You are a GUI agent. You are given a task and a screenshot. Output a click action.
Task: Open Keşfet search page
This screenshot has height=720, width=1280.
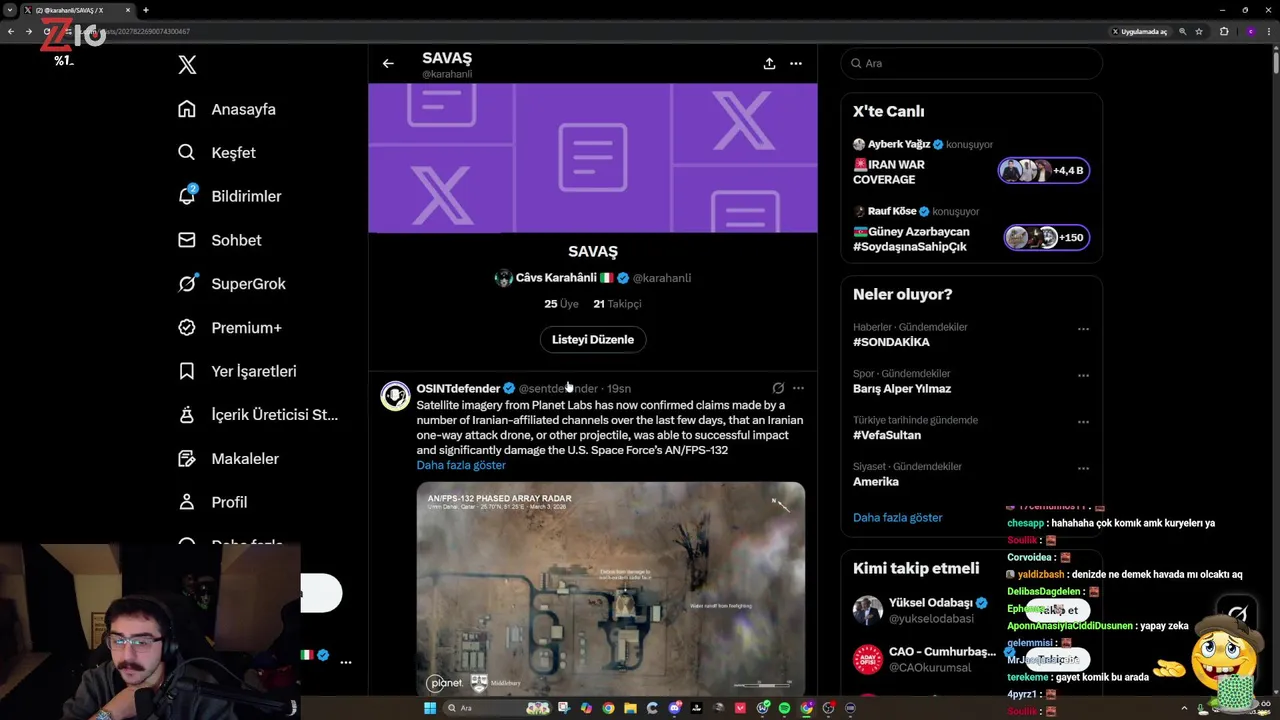tap(217, 153)
